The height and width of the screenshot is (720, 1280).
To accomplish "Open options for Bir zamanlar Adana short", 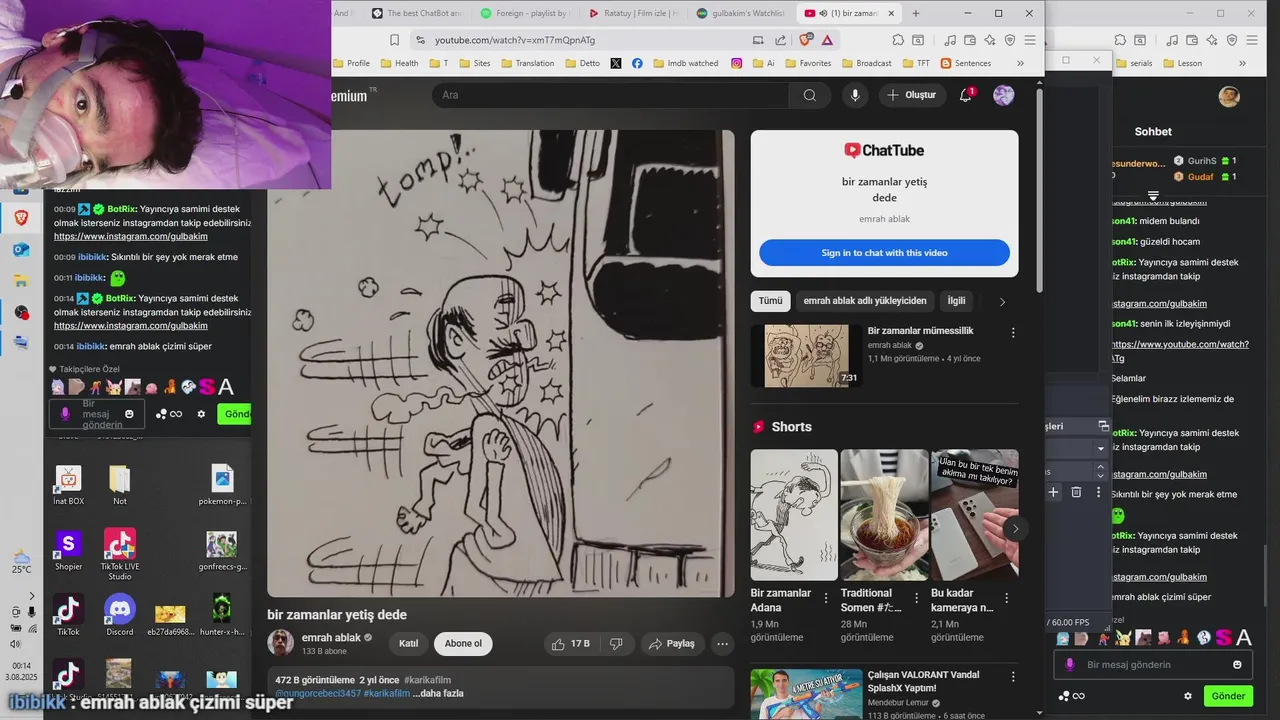I will (x=826, y=598).
